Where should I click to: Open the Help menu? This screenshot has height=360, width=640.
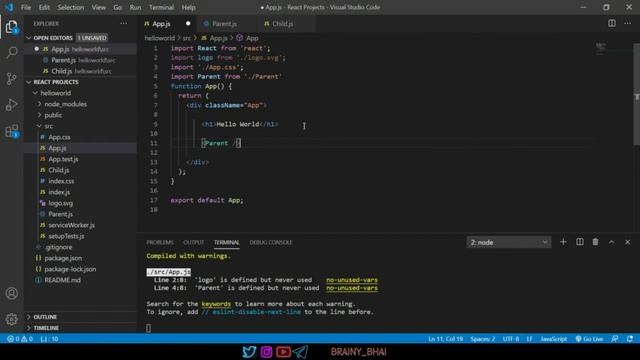188,7
